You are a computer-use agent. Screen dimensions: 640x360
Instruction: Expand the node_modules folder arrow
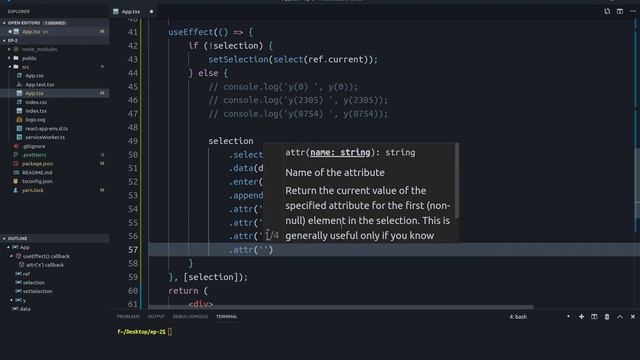click(x=9, y=49)
